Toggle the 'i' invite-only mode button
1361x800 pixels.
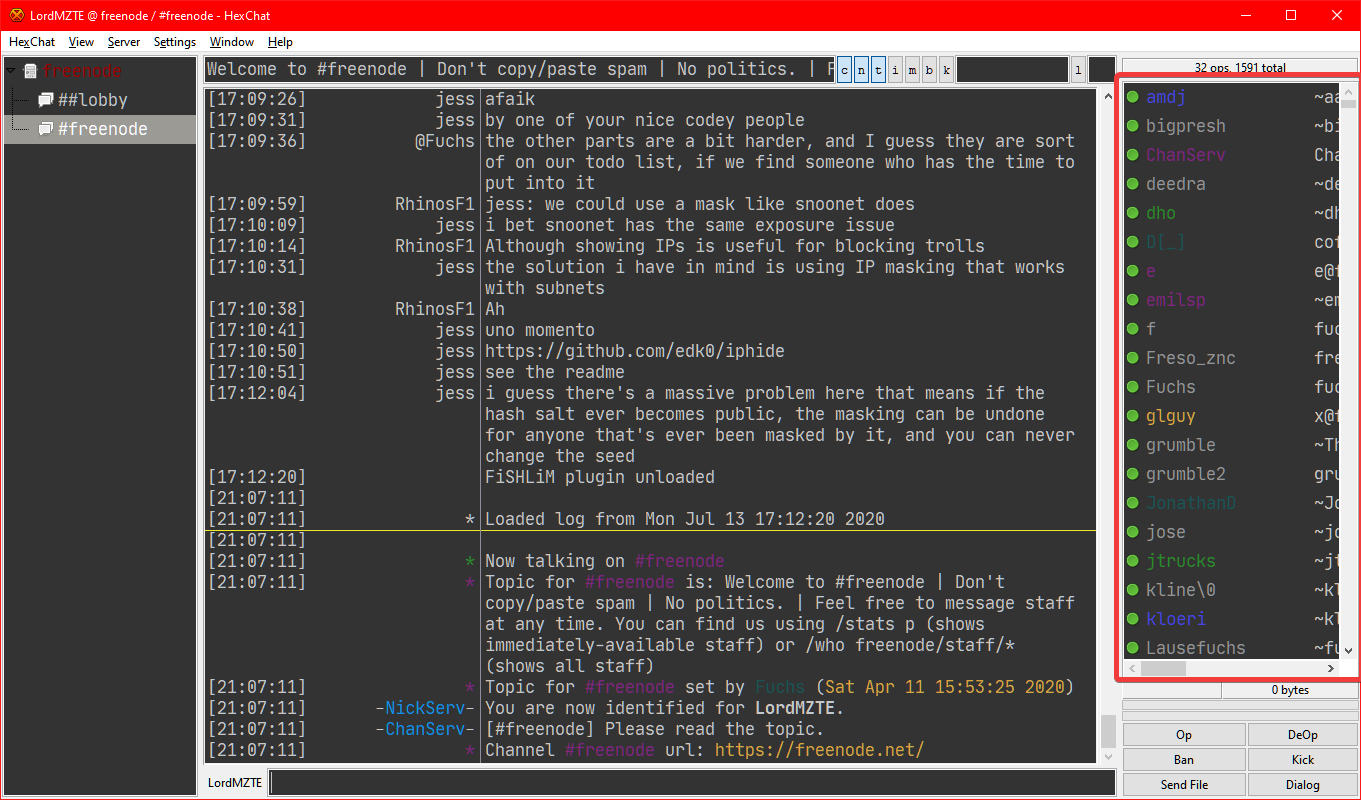[x=895, y=70]
